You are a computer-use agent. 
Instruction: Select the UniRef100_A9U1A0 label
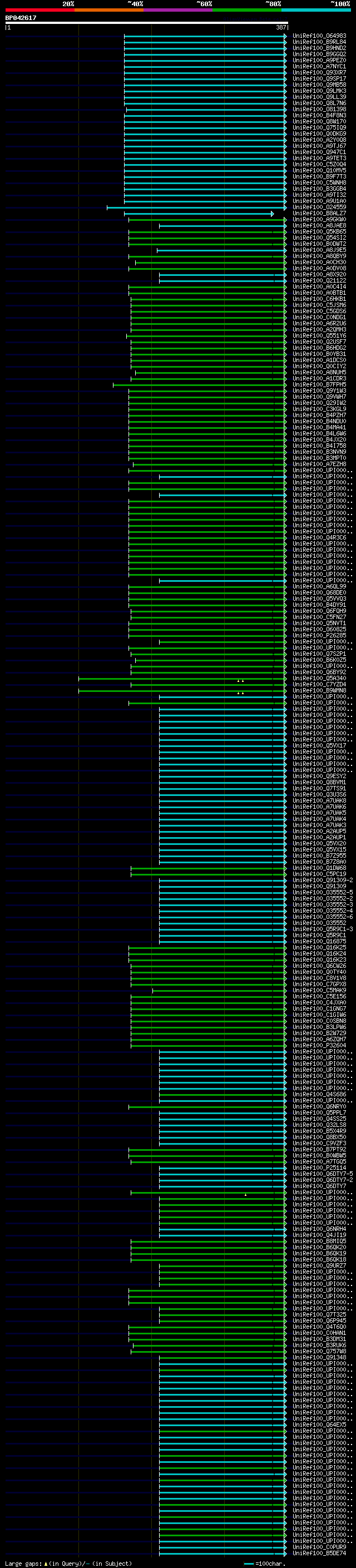point(319,201)
